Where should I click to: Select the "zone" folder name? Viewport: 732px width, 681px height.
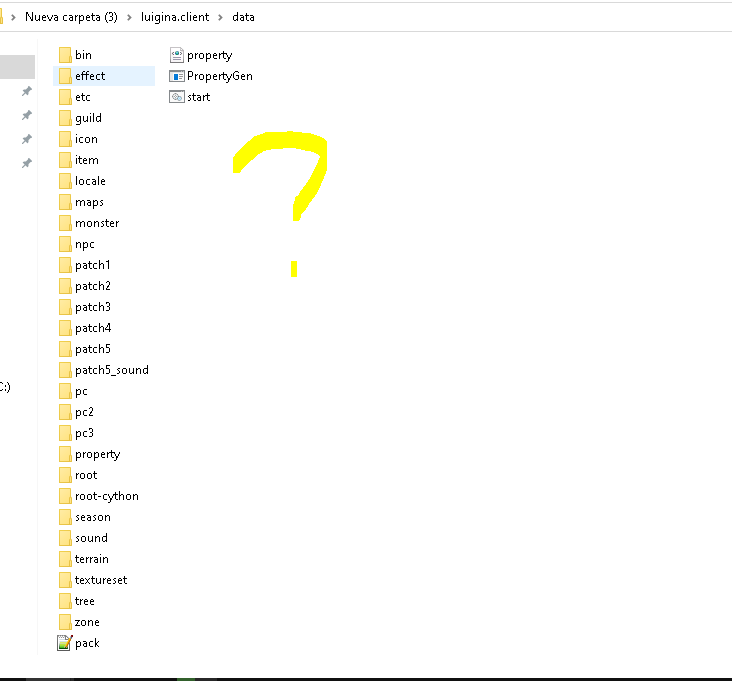(x=87, y=622)
